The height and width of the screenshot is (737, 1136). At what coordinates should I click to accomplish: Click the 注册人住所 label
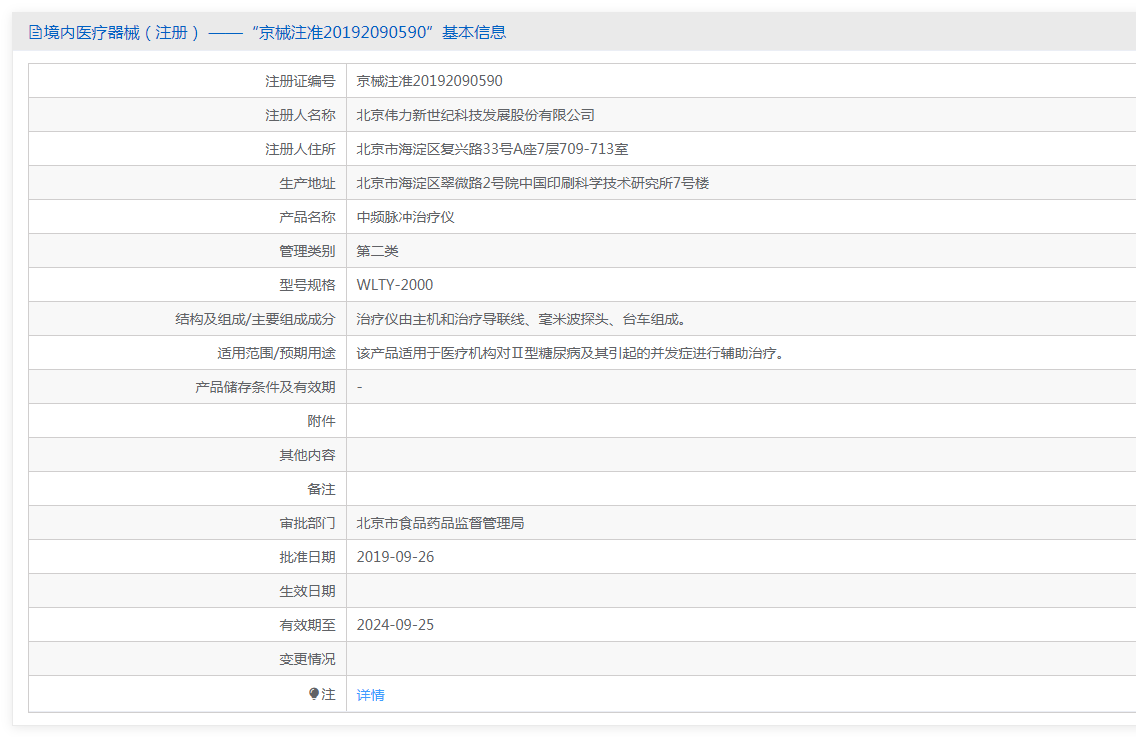point(300,149)
